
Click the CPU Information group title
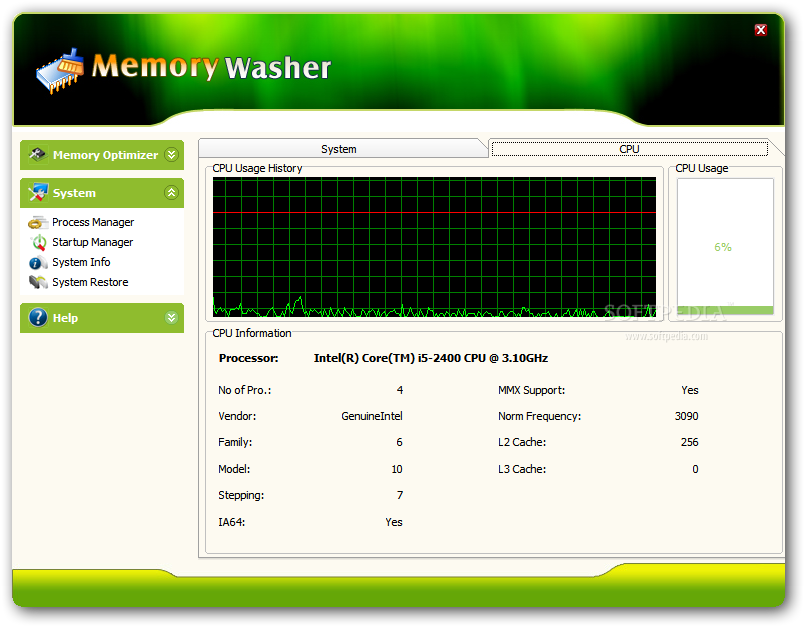252,333
